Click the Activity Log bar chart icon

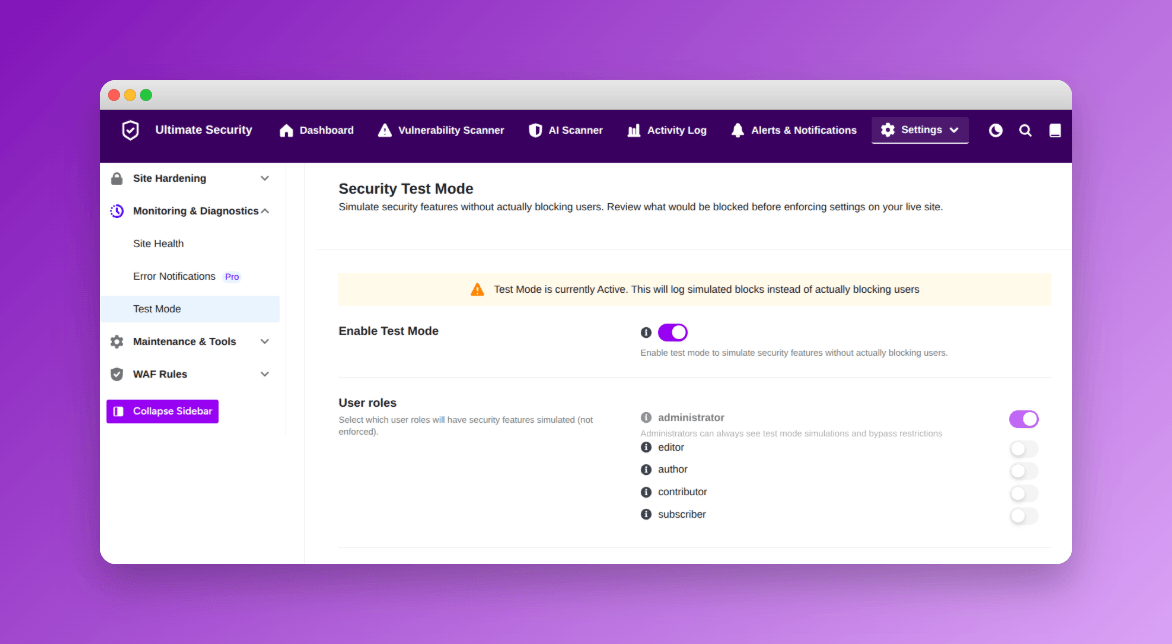pos(634,131)
